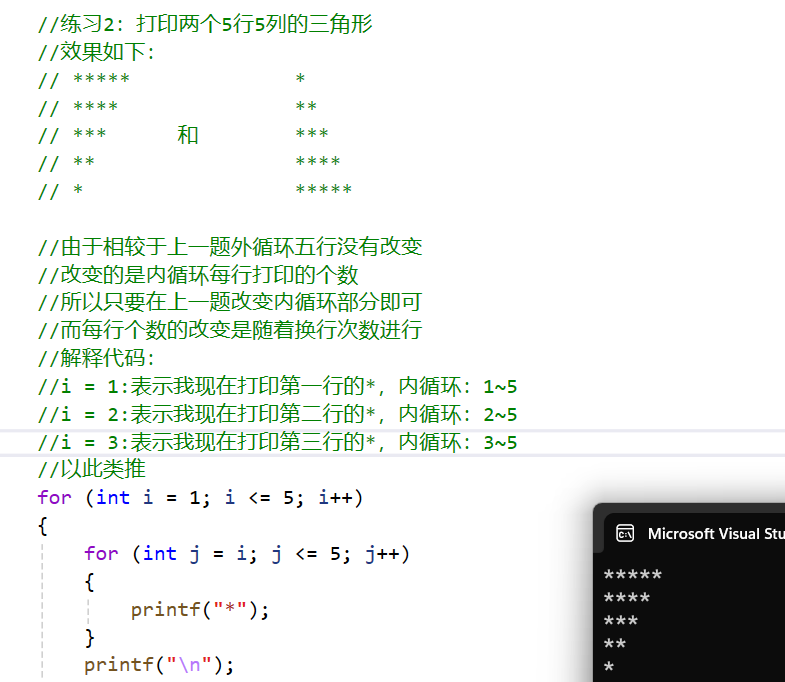This screenshot has height=682, width=785.
Task: Click the character '和' between the two triangles
Action: pyautogui.click(x=188, y=135)
